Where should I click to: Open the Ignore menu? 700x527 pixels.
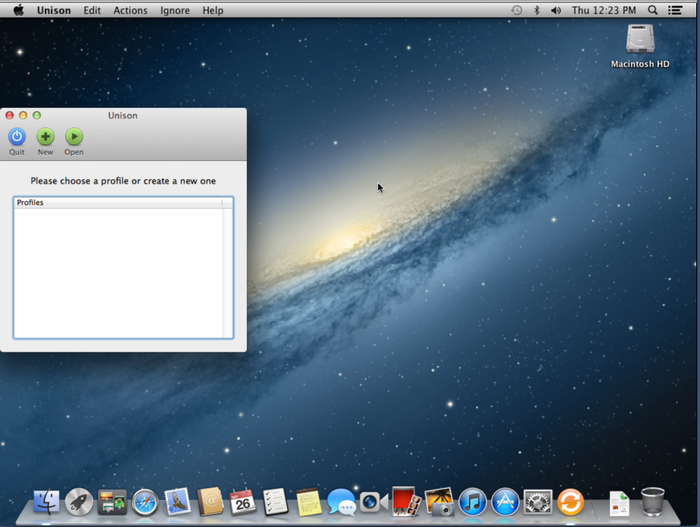[x=175, y=10]
